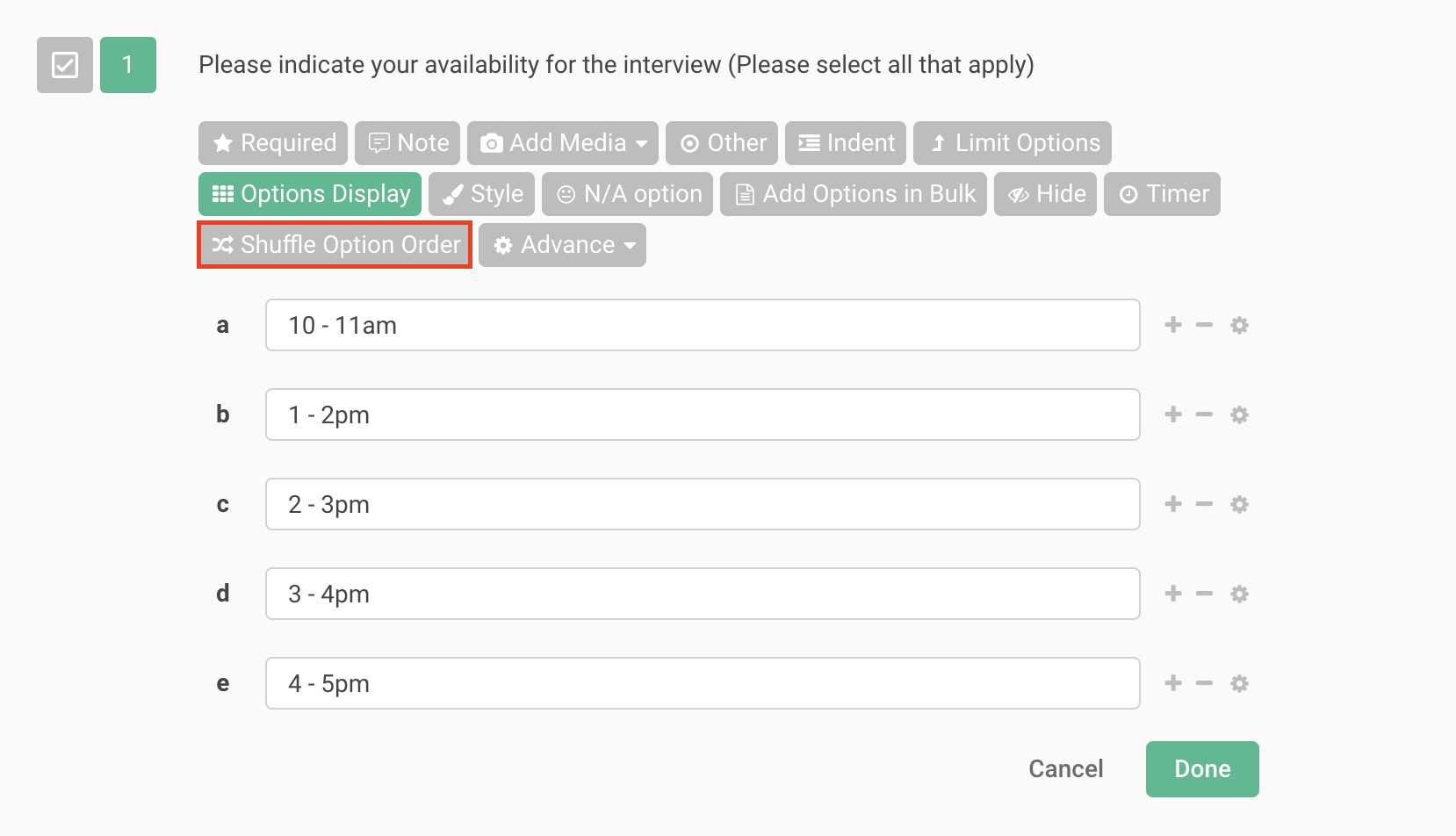Viewport: 1456px width, 836px height.
Task: Cancel the question editing
Action: pyautogui.click(x=1065, y=768)
